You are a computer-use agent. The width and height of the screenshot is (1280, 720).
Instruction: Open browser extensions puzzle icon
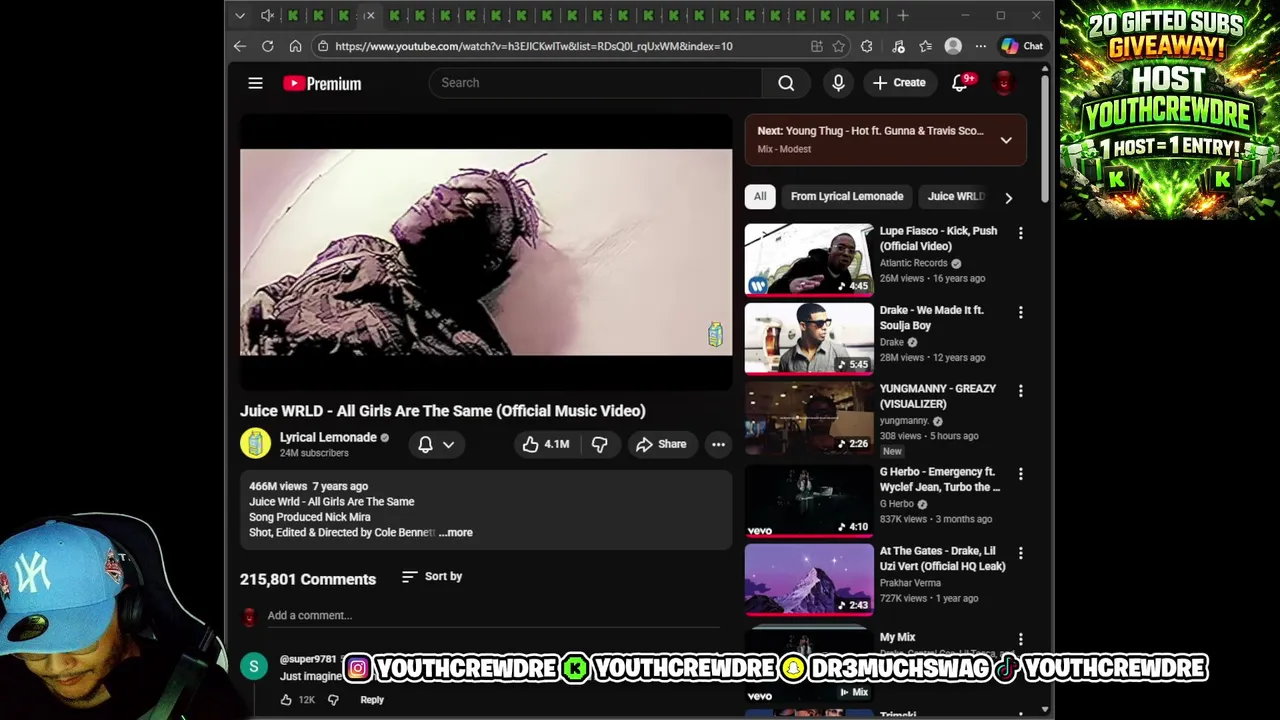(867, 46)
